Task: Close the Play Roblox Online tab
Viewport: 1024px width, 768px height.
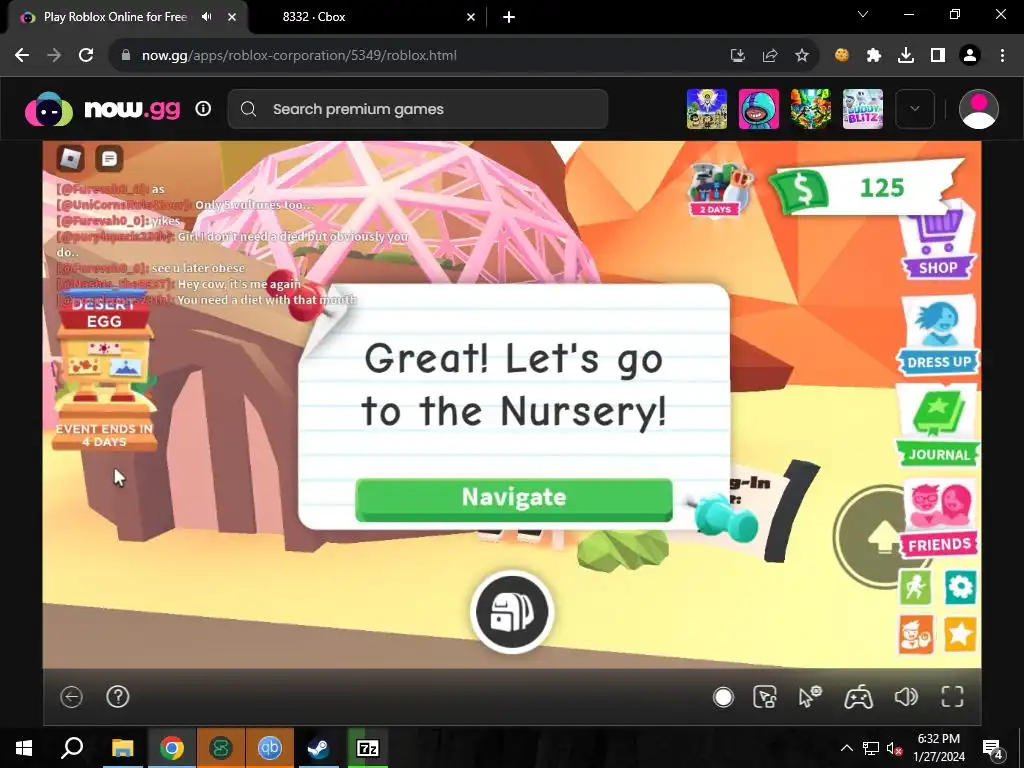Action: 232,17
